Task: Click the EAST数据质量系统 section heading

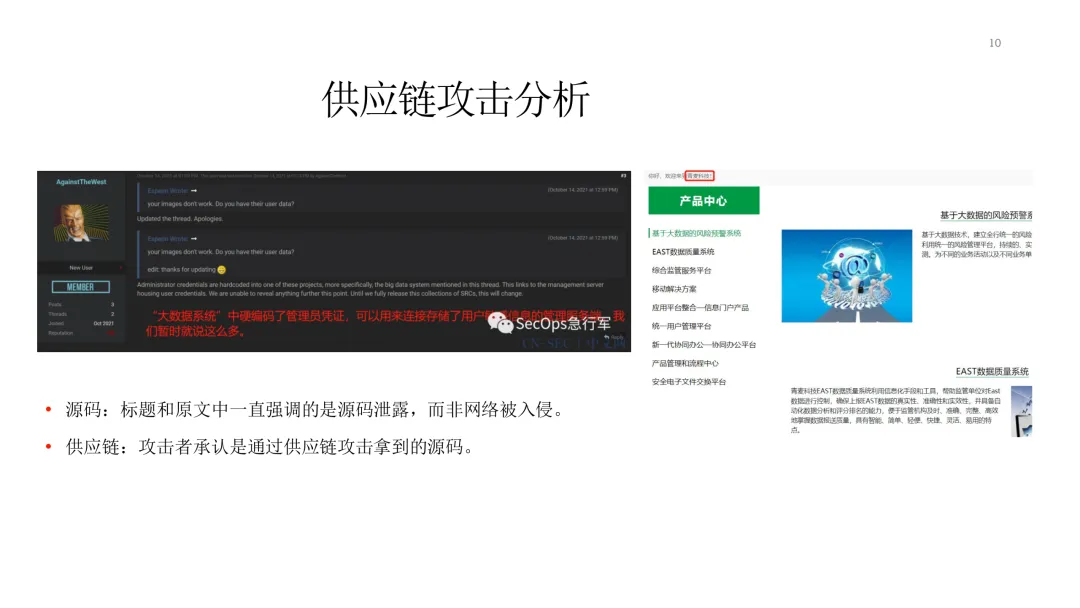Action: click(992, 371)
